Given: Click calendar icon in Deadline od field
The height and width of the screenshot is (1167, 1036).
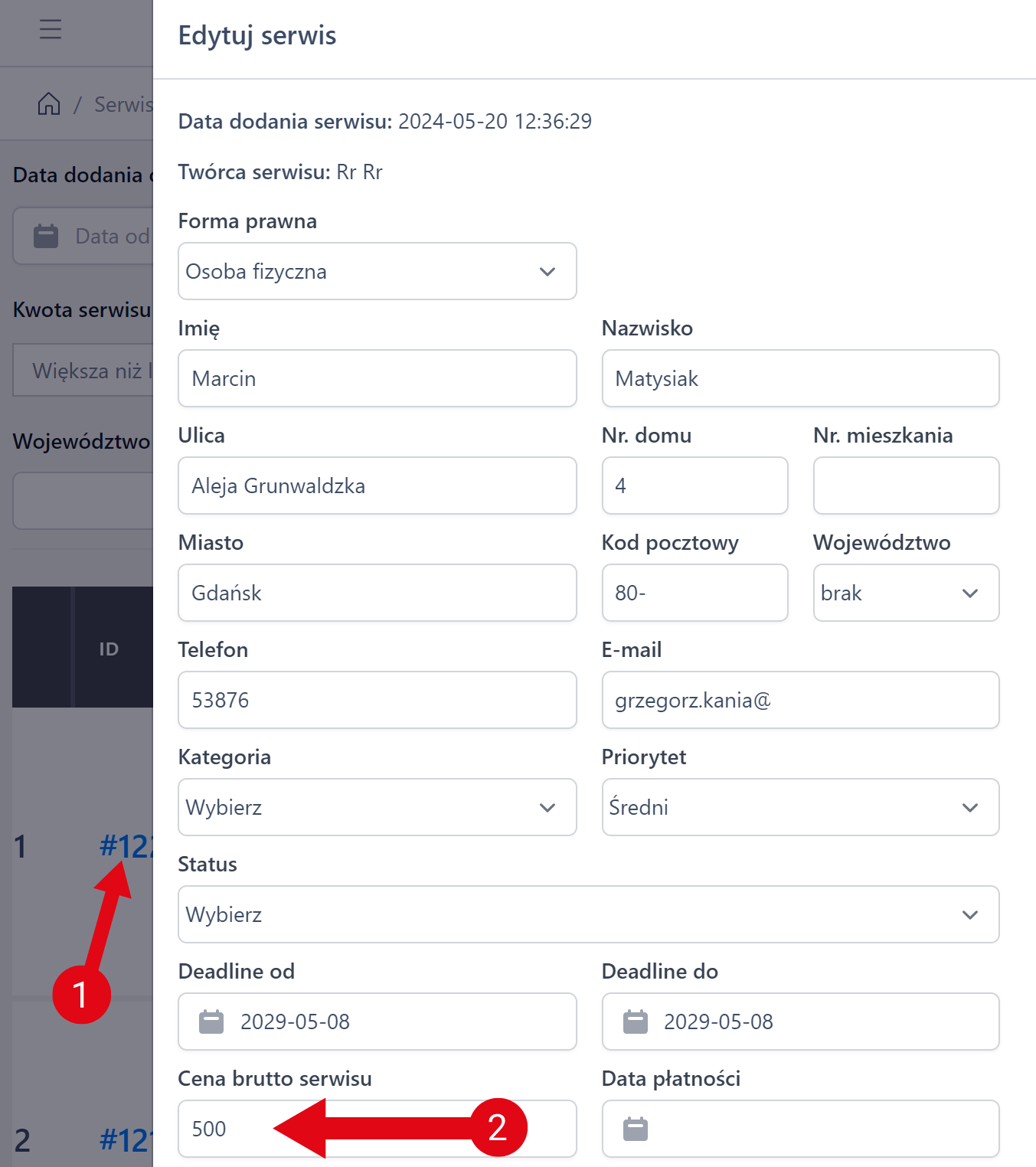Looking at the screenshot, I should 211,1022.
